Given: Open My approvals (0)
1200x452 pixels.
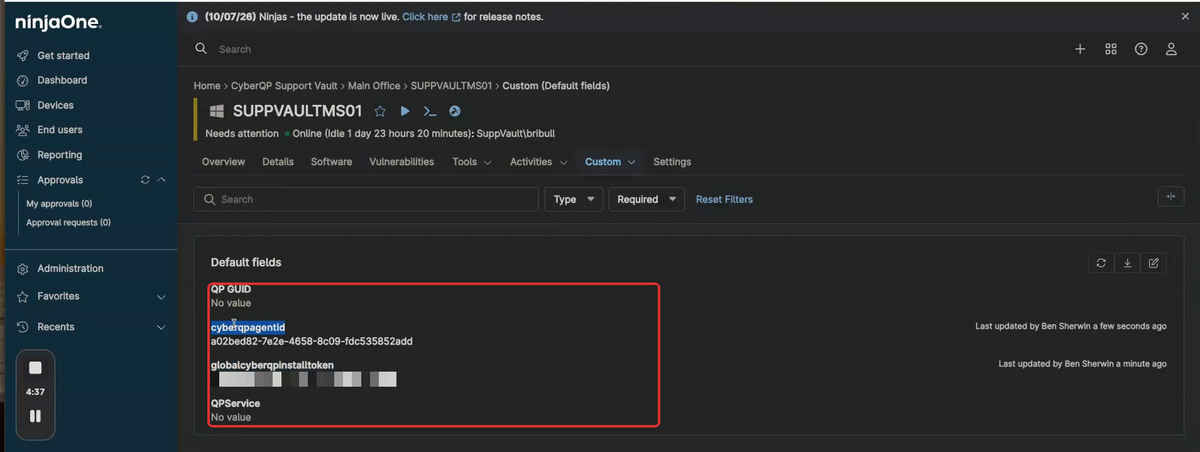Looking at the screenshot, I should 59,203.
